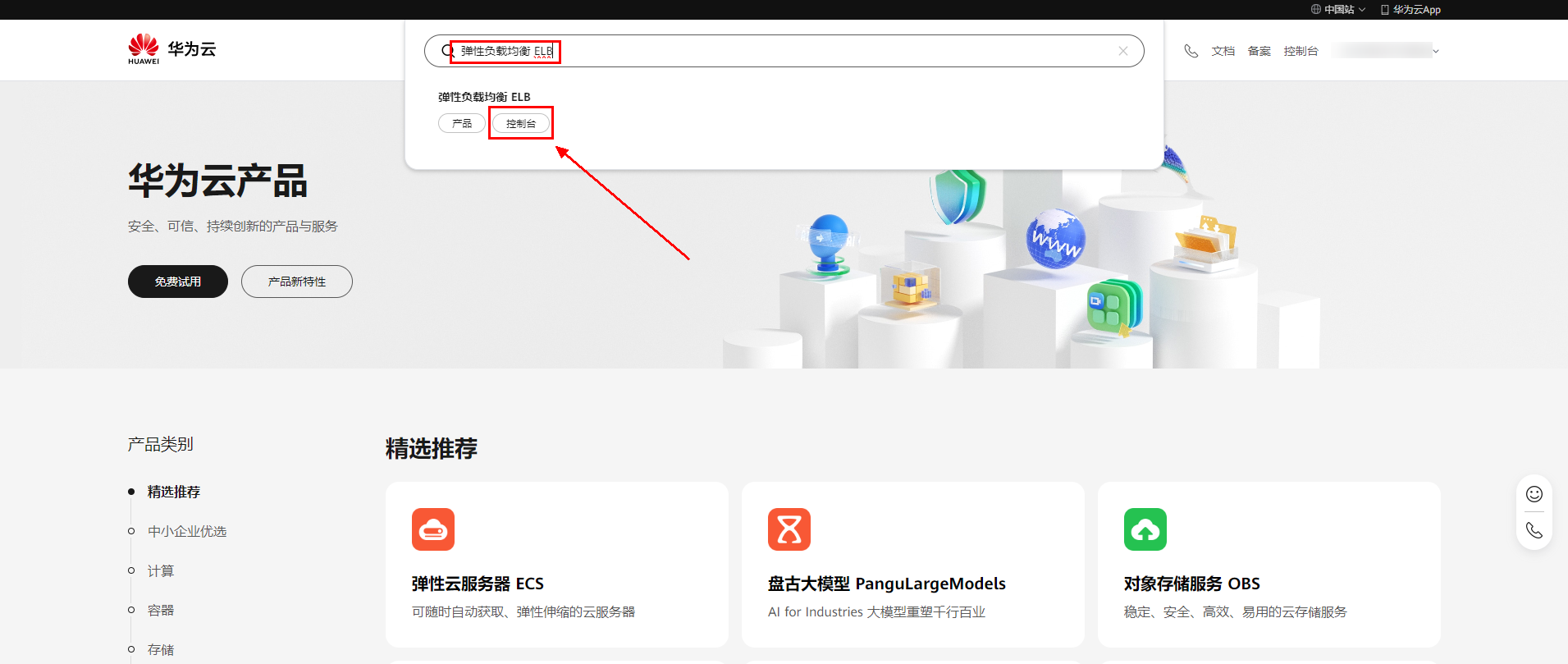Click the 免费试用 button

click(x=178, y=282)
